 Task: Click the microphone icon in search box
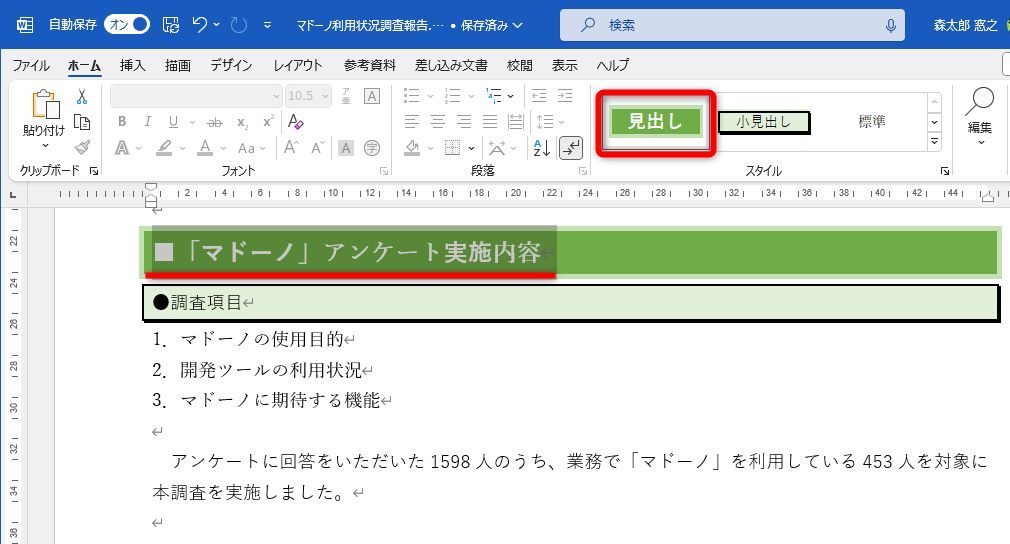pos(890,25)
